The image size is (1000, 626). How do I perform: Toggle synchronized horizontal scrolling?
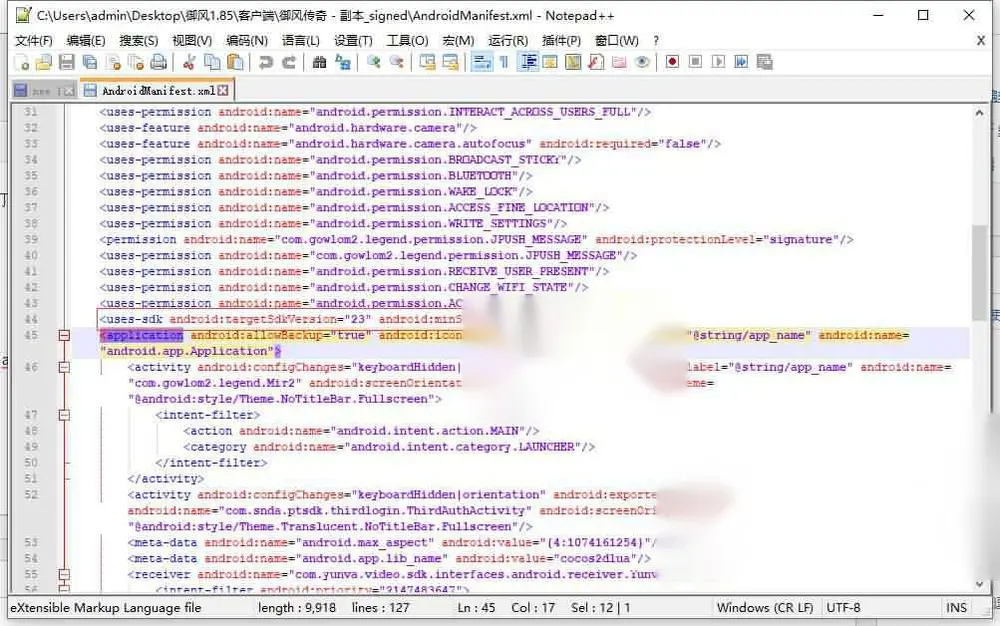(x=450, y=62)
